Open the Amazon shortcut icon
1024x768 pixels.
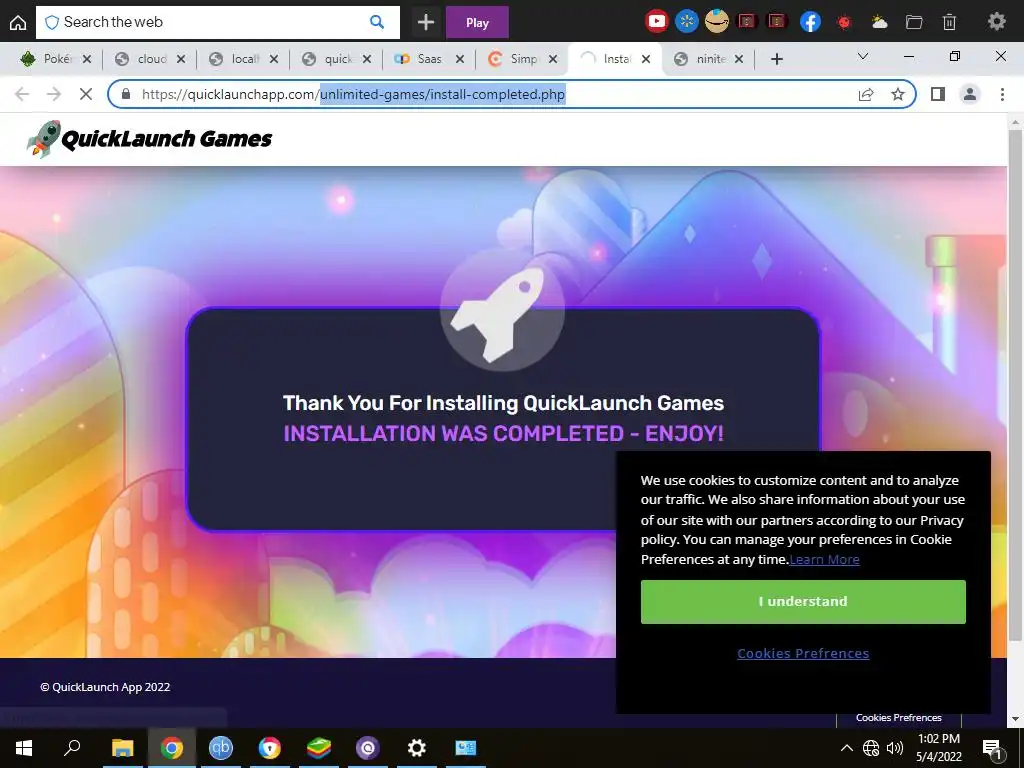click(x=716, y=22)
